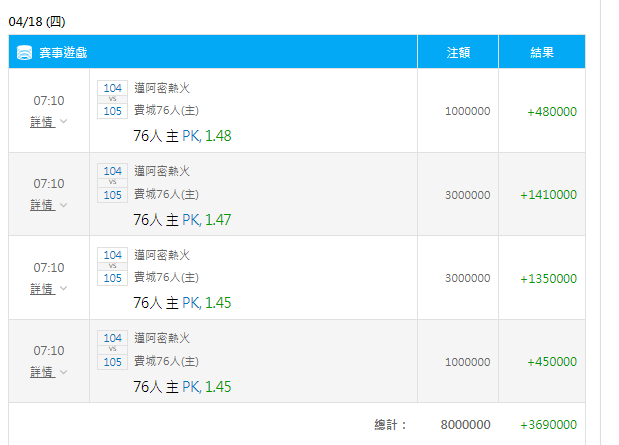The width and height of the screenshot is (619, 445).
Task: Click bet line 76人 主 PK, 1.48
Action: tap(182, 136)
